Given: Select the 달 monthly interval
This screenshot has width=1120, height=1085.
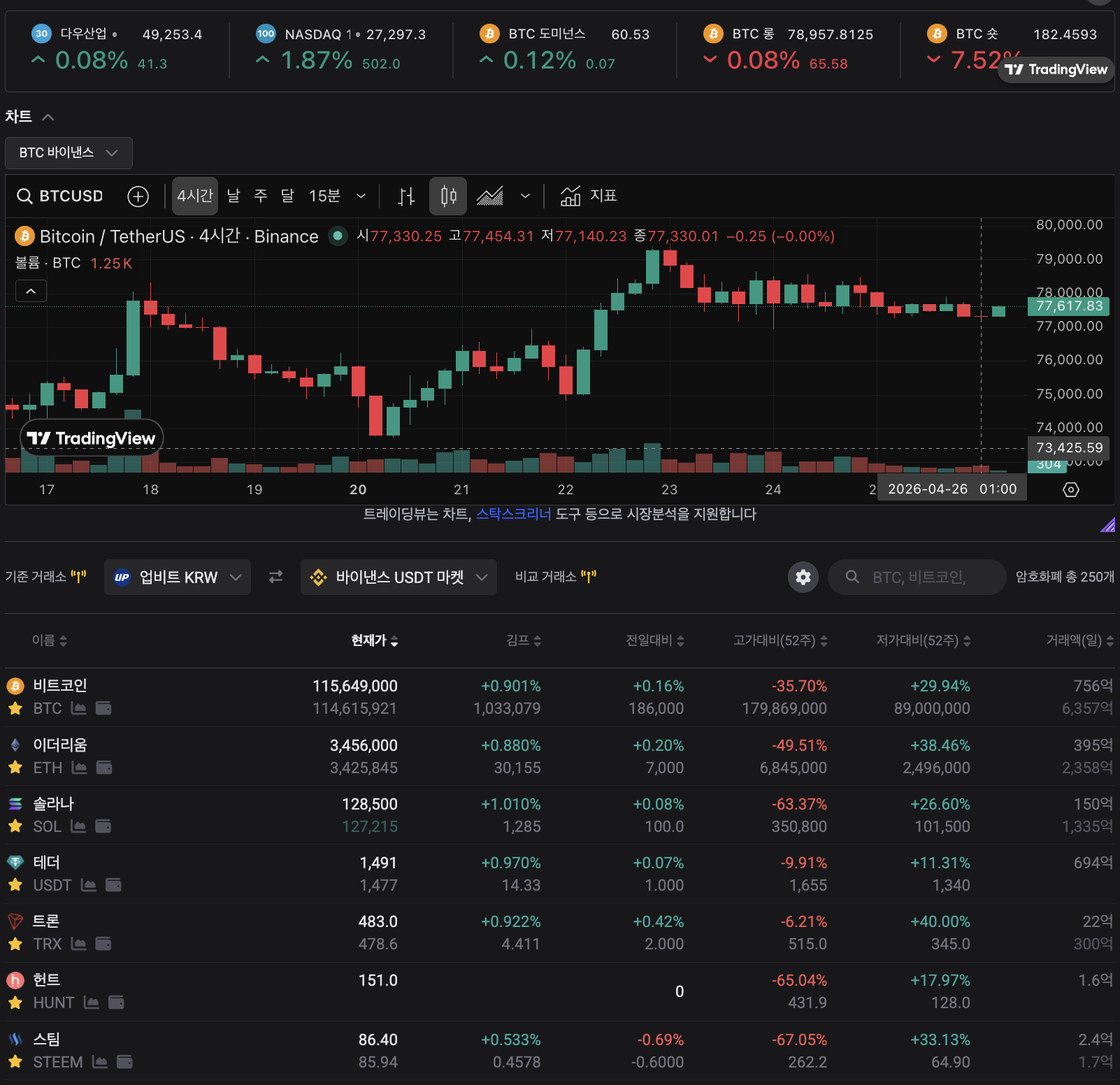Looking at the screenshot, I should 287,196.
